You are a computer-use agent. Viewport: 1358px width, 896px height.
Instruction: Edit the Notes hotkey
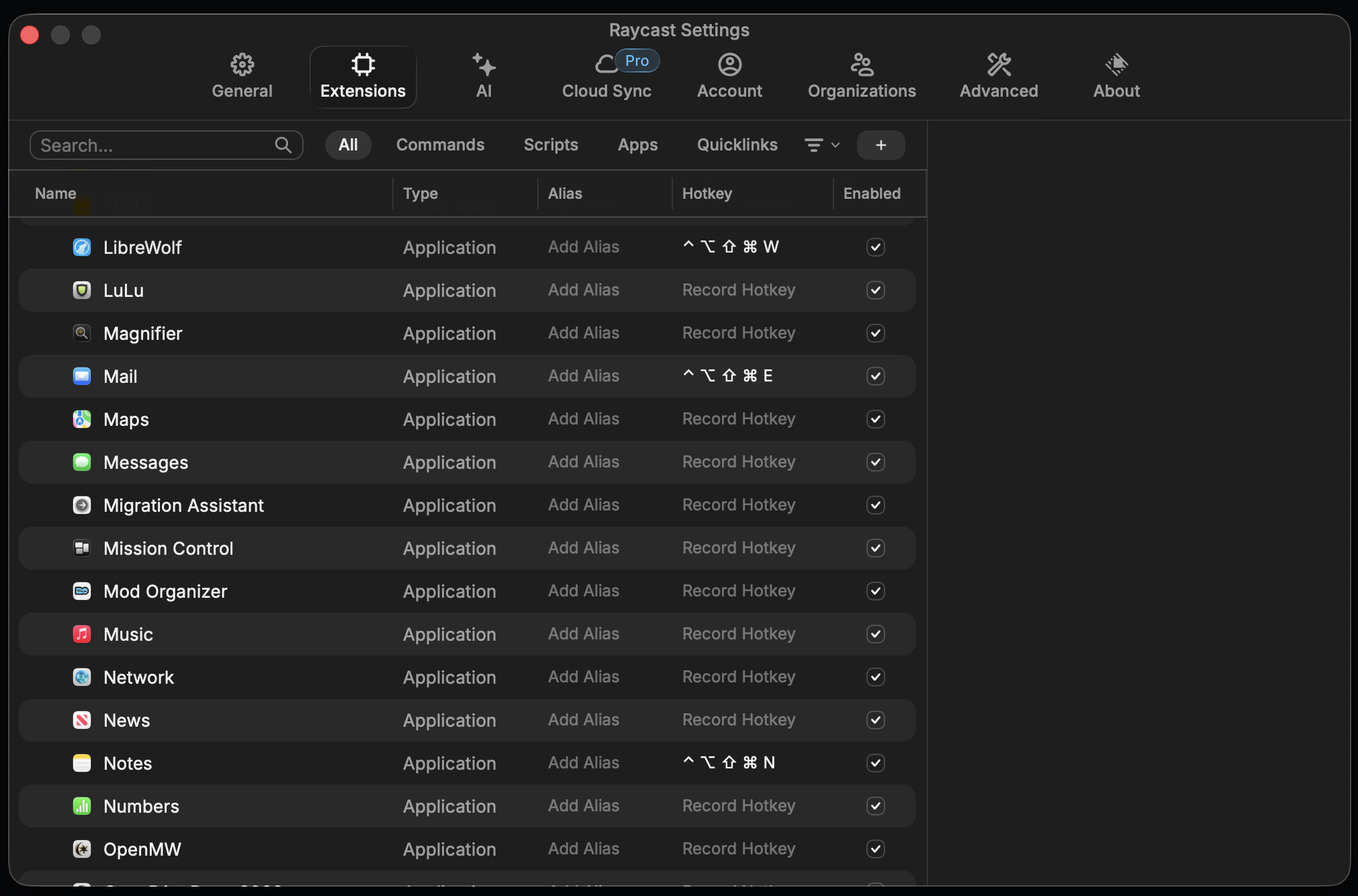coord(729,763)
